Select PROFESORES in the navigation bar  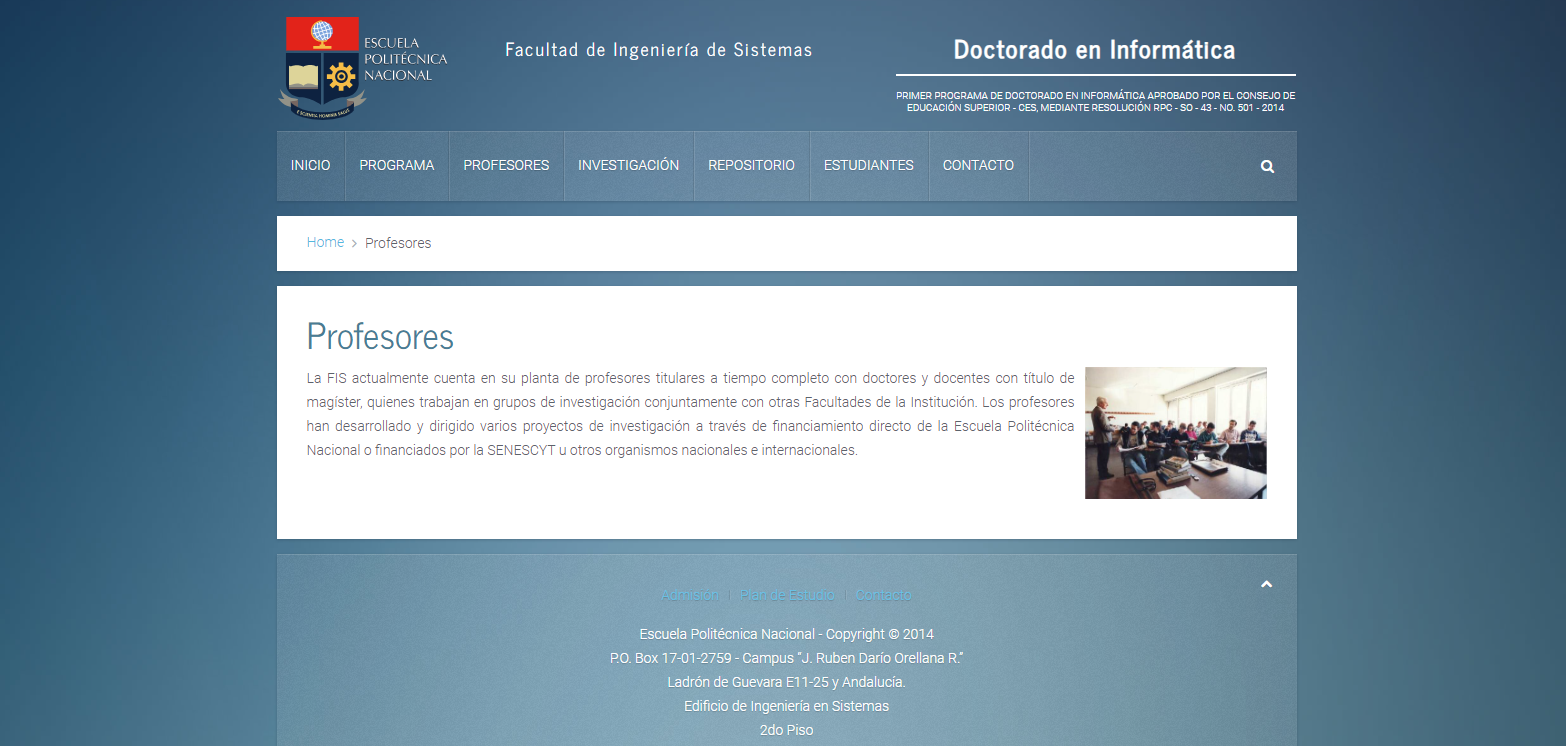pyautogui.click(x=506, y=166)
